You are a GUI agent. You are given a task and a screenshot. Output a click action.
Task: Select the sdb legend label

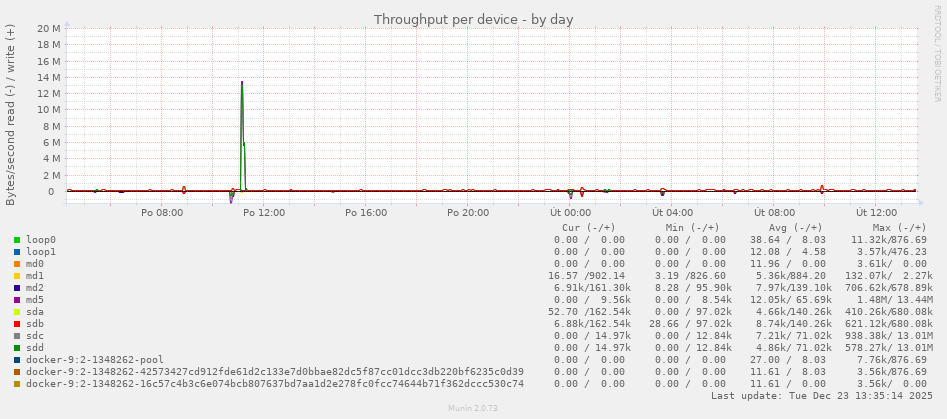click(x=34, y=324)
